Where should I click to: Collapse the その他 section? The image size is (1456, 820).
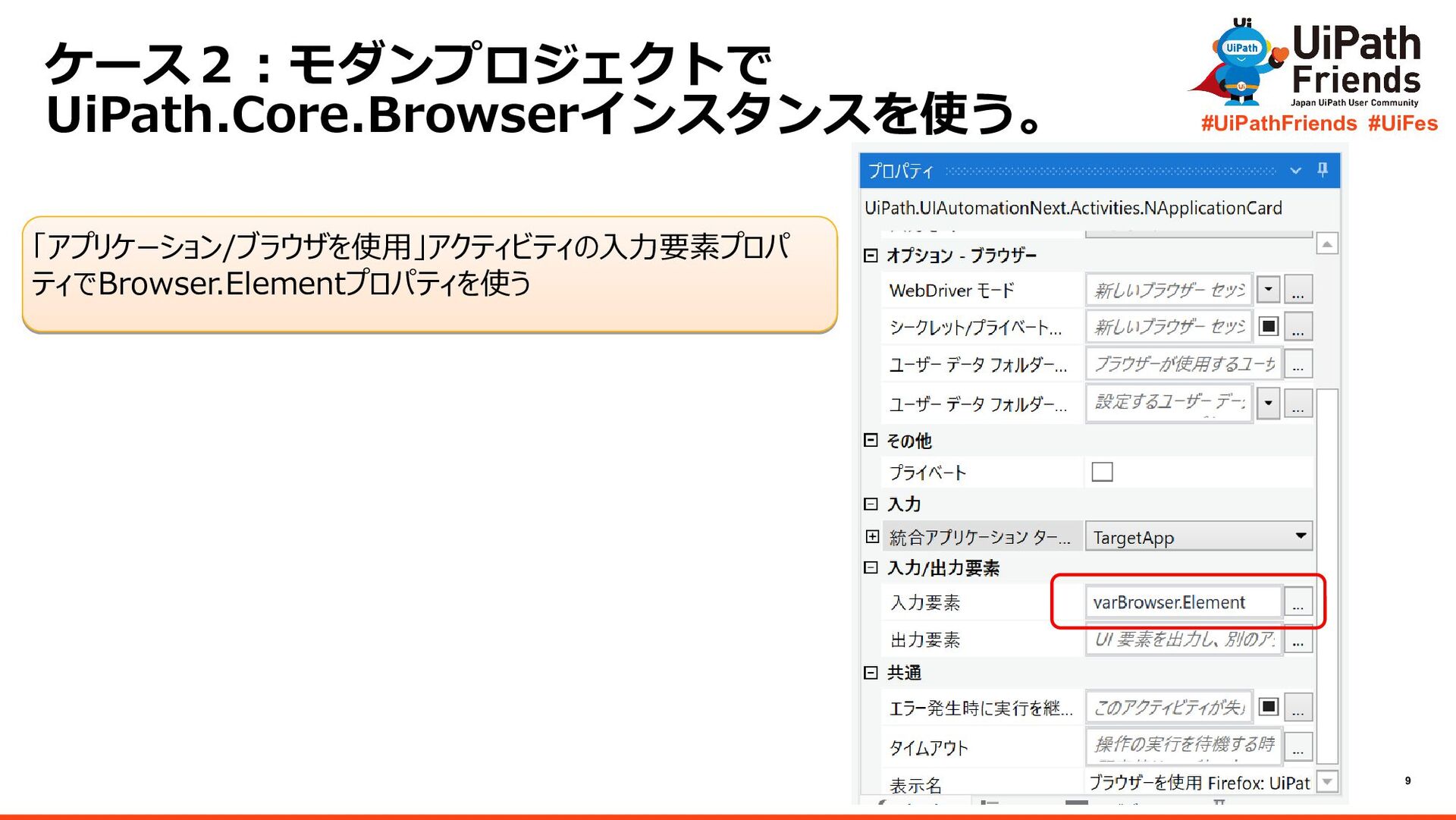point(871,440)
